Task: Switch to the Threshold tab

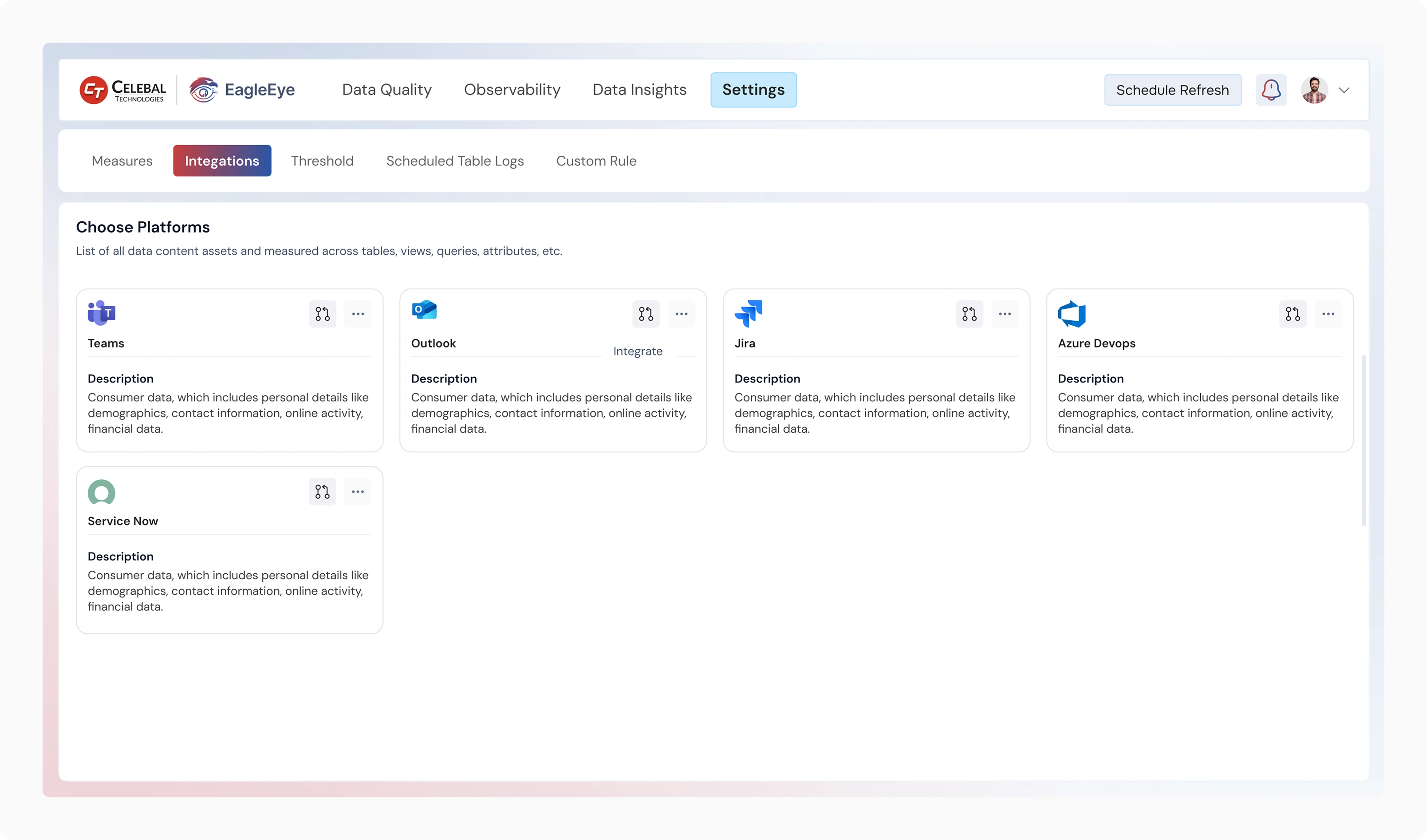Action: (322, 161)
